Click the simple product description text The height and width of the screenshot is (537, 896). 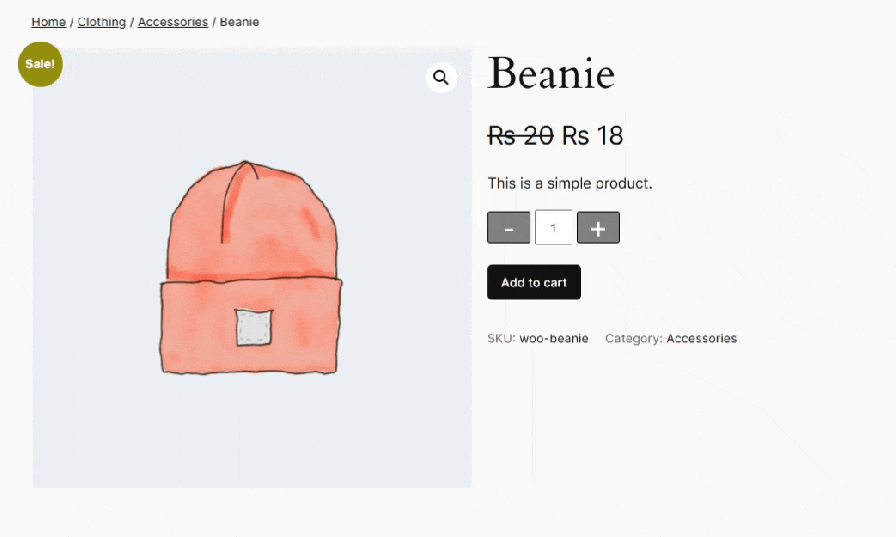click(569, 183)
